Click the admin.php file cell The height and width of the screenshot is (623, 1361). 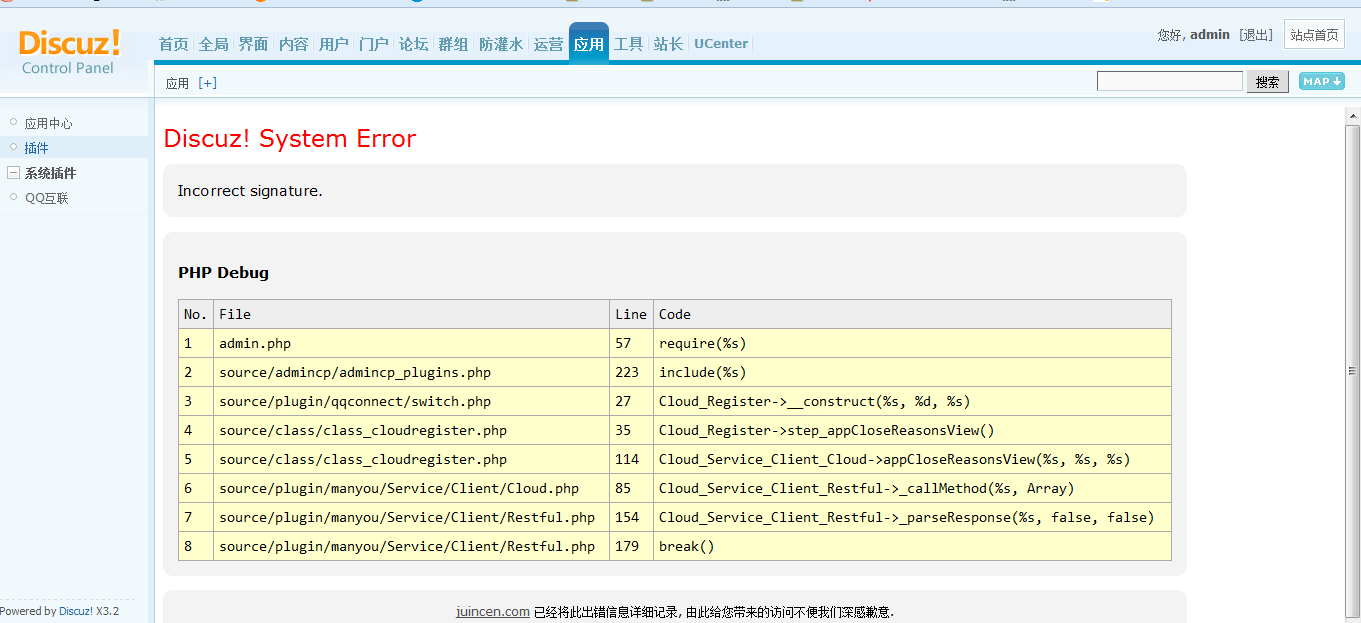(x=411, y=343)
